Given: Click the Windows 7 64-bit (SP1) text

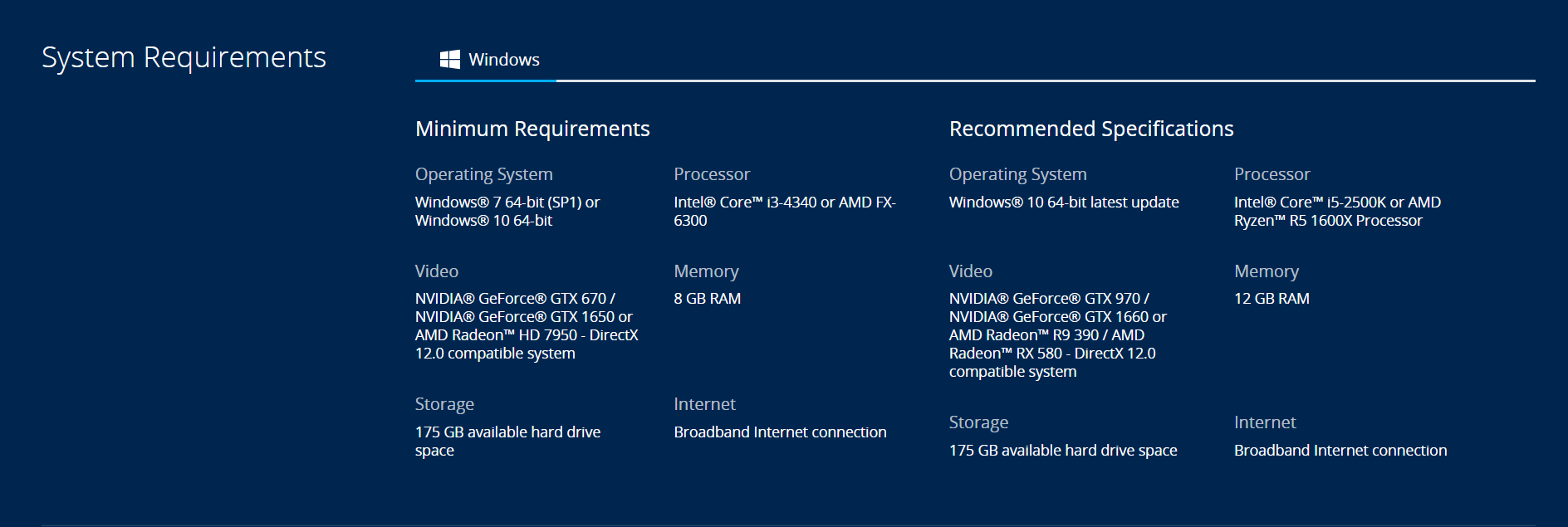Looking at the screenshot, I should [x=507, y=203].
